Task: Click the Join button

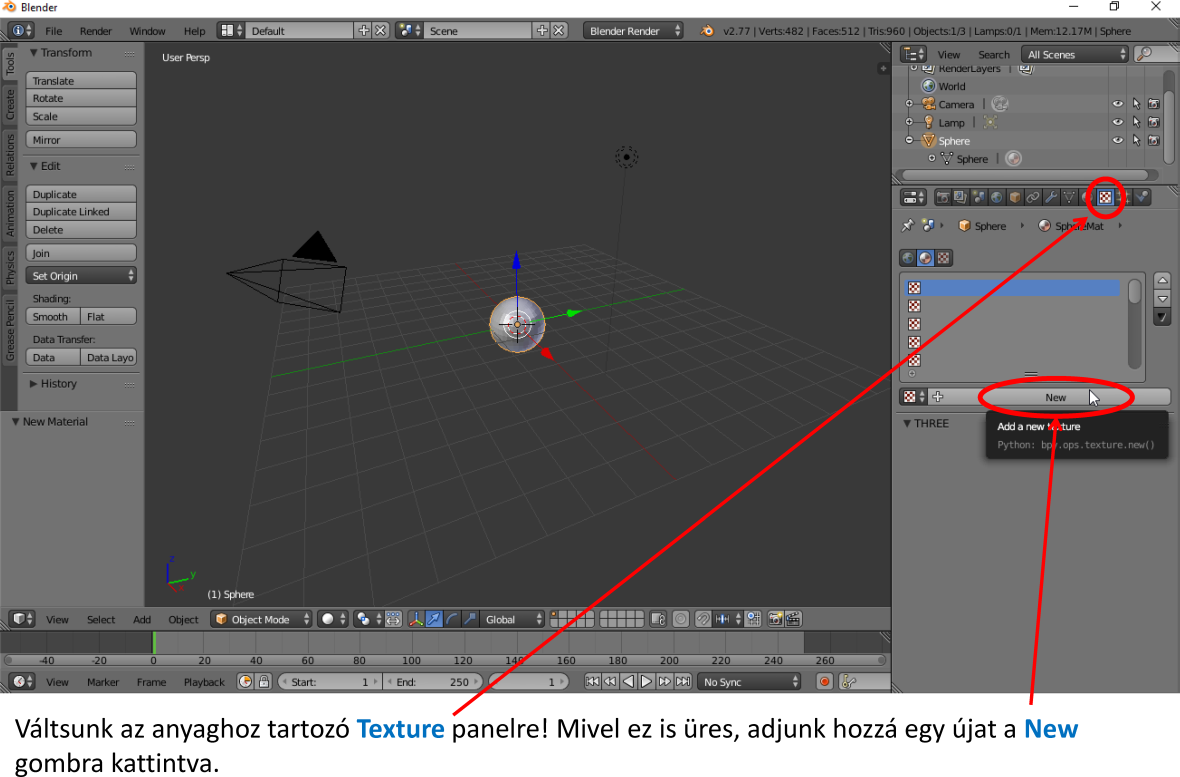Action: tap(81, 253)
